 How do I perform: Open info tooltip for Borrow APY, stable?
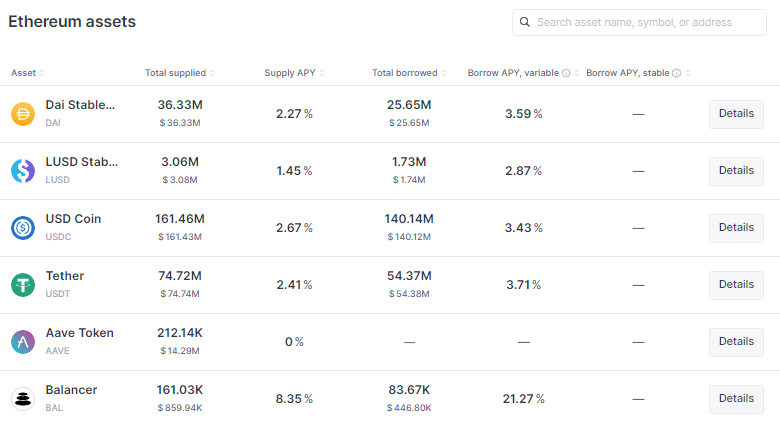pos(677,73)
